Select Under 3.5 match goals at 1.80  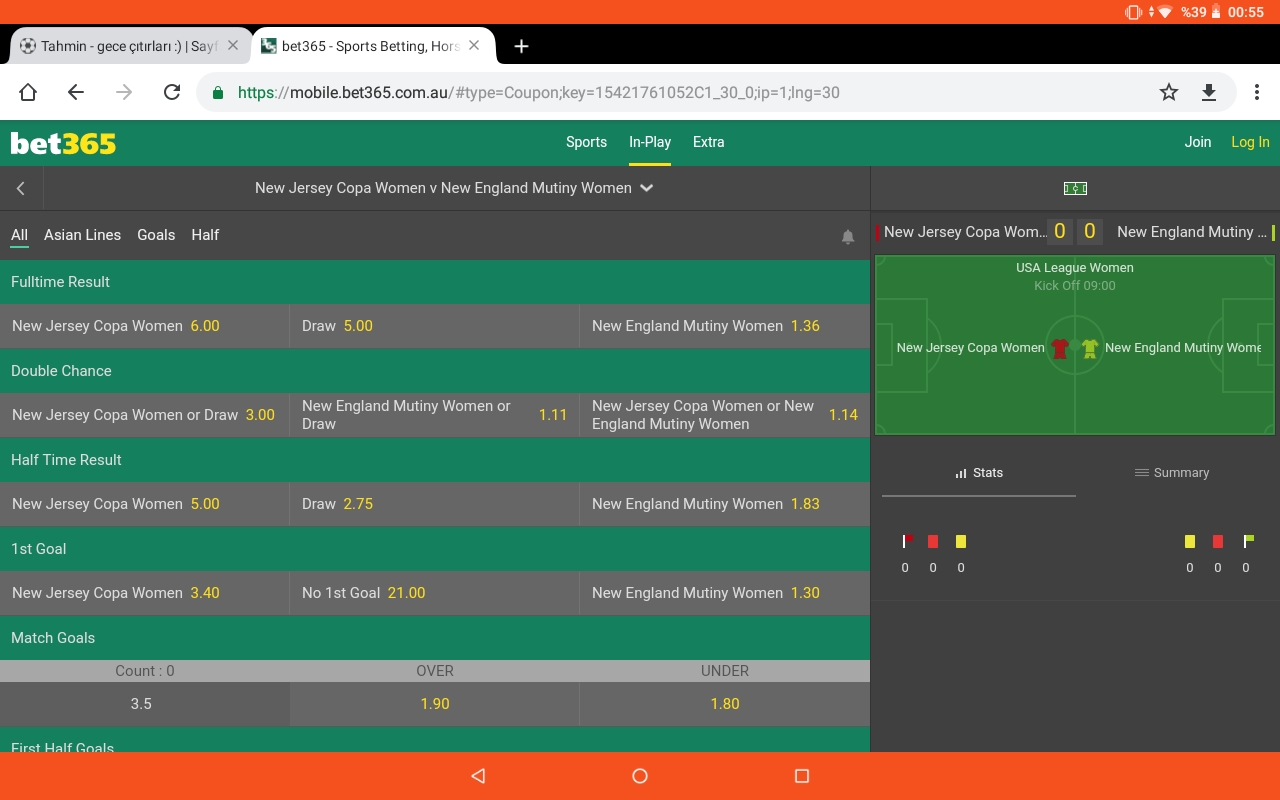[725, 704]
